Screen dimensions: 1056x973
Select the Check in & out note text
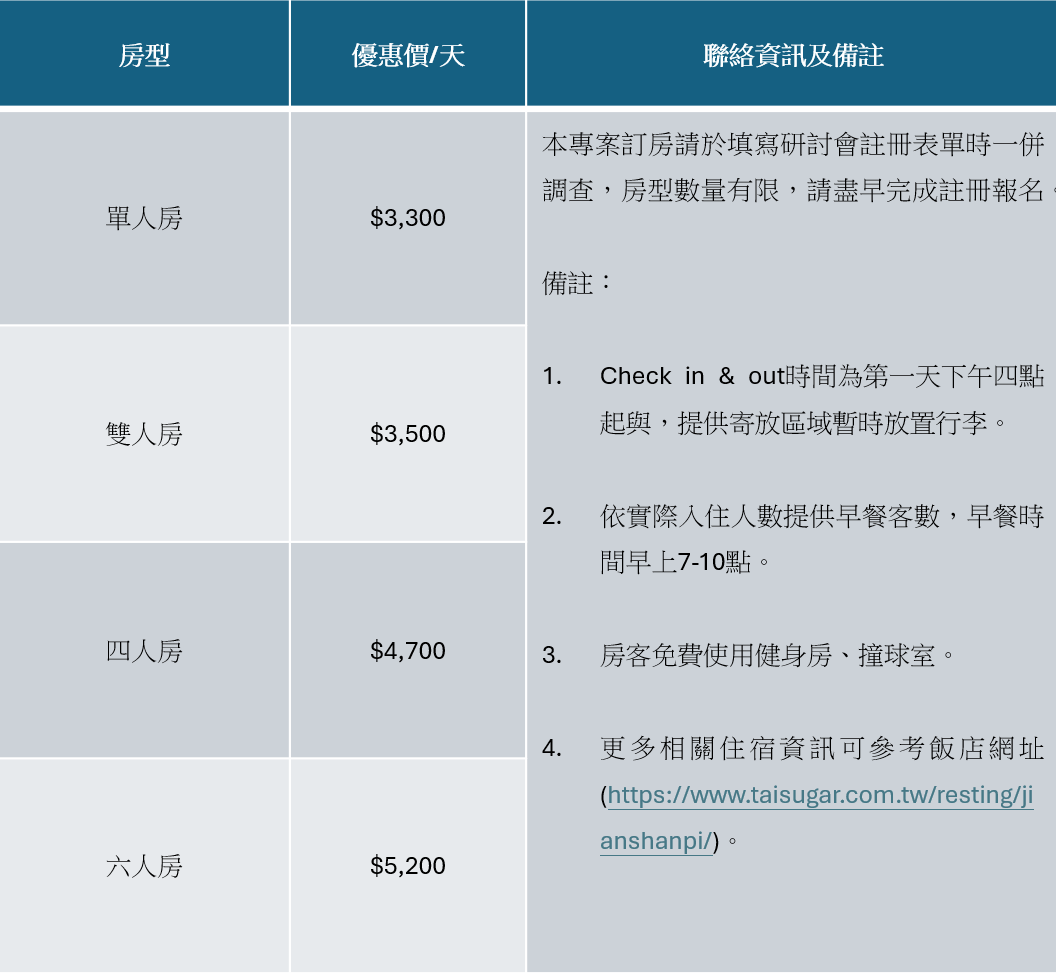point(820,377)
